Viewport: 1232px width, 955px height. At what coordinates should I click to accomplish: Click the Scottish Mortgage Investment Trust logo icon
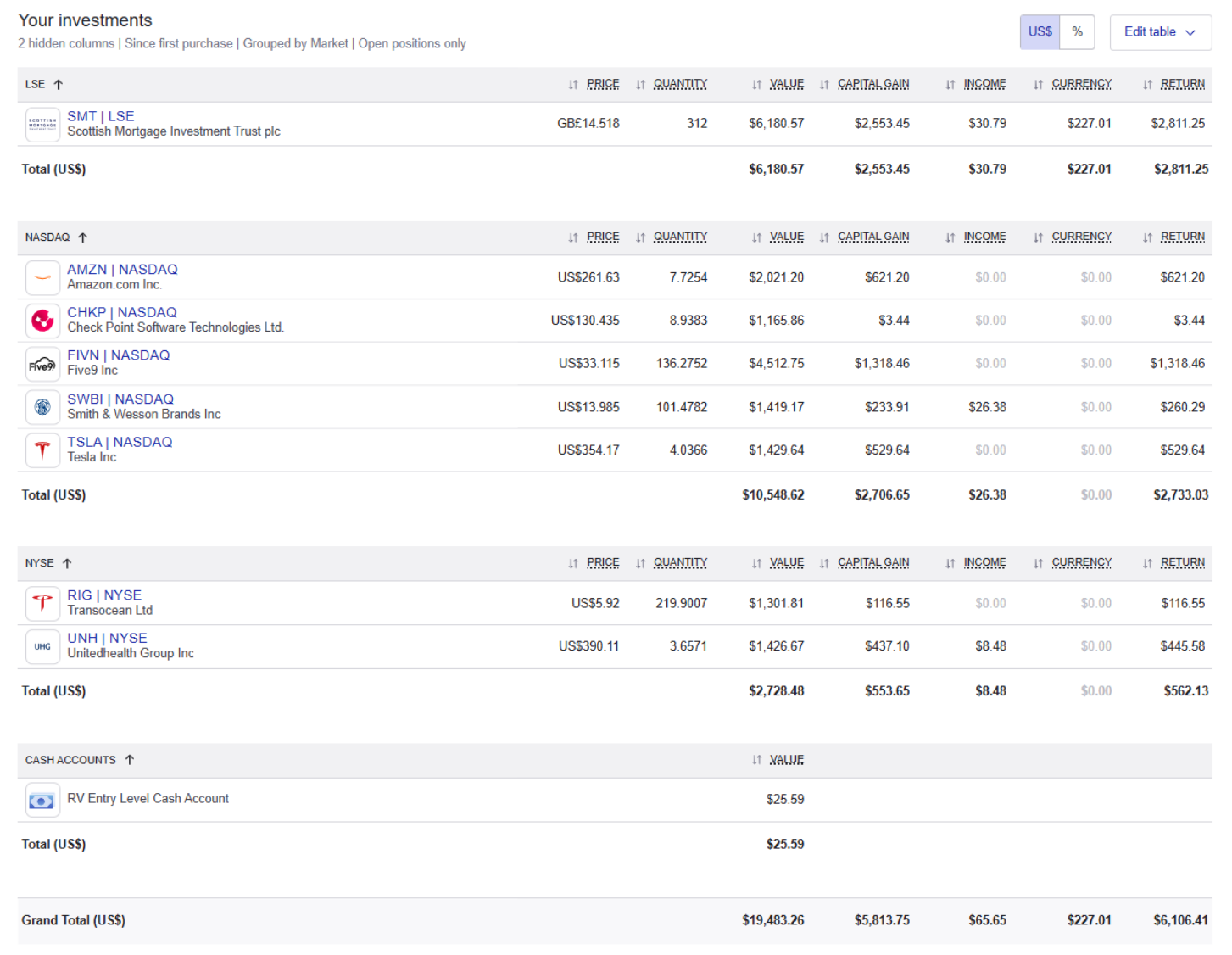tap(42, 124)
